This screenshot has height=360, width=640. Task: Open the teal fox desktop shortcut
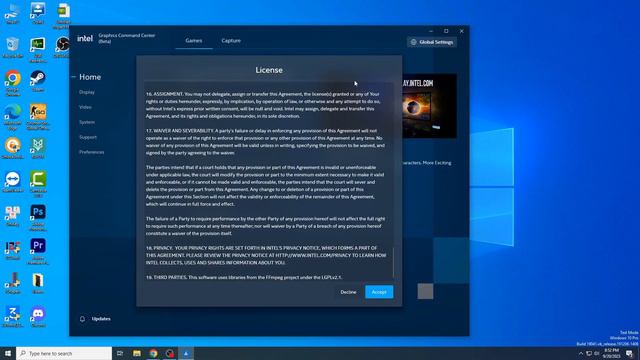pos(38,148)
